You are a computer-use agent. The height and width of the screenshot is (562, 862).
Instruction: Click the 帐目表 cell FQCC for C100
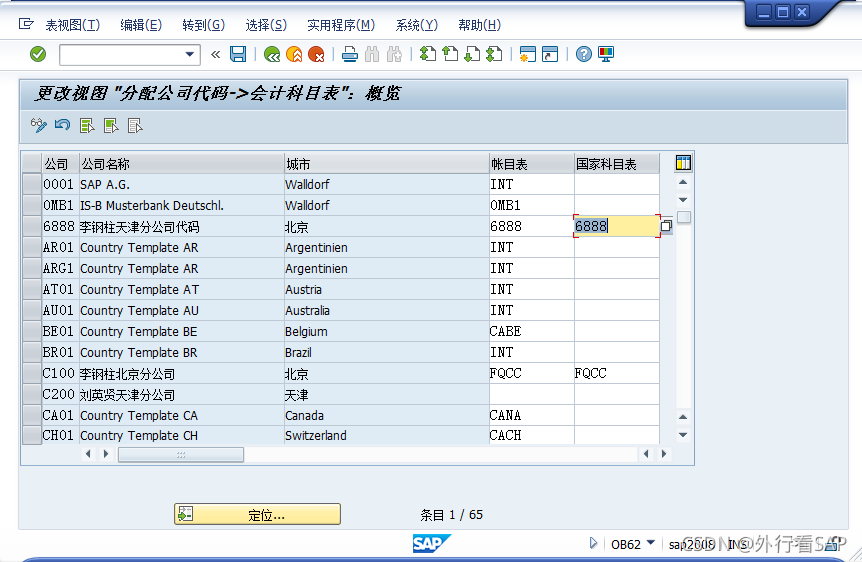click(x=532, y=373)
